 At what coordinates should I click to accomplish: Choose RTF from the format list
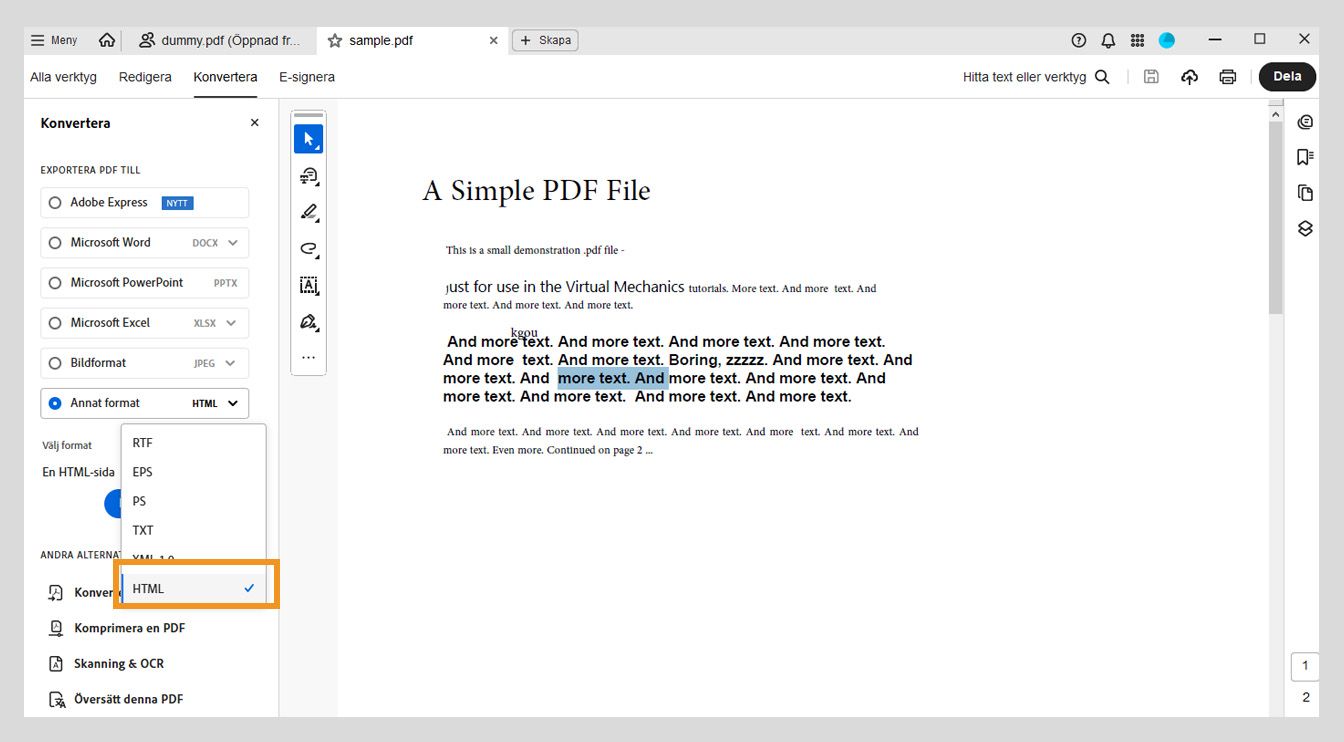(194, 443)
